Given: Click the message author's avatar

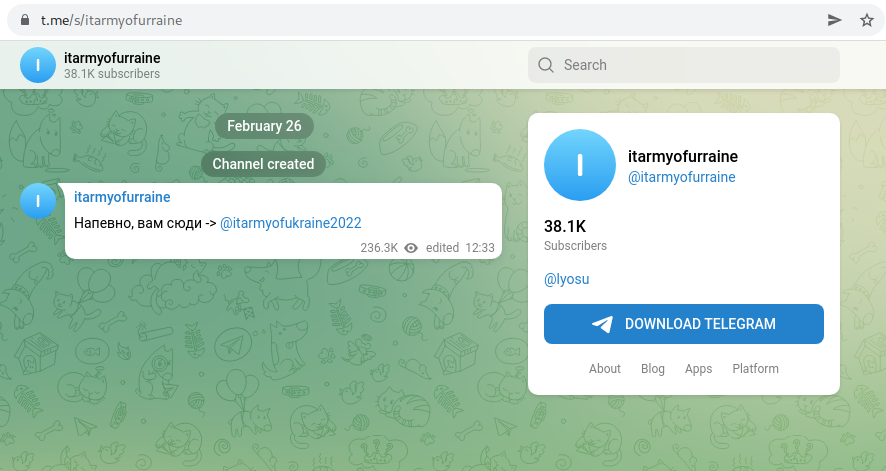Looking at the screenshot, I should pyautogui.click(x=38, y=201).
